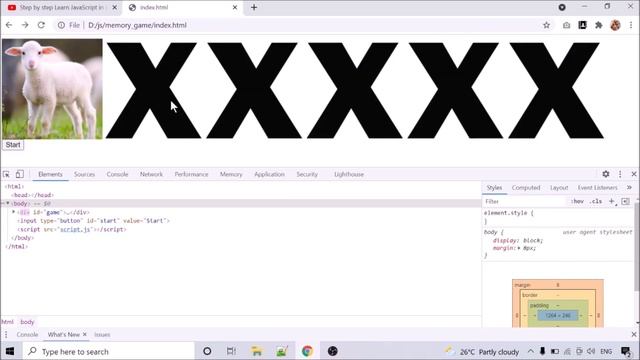The width and height of the screenshot is (640, 360).
Task: Click the Windows search box
Action: pos(109,351)
